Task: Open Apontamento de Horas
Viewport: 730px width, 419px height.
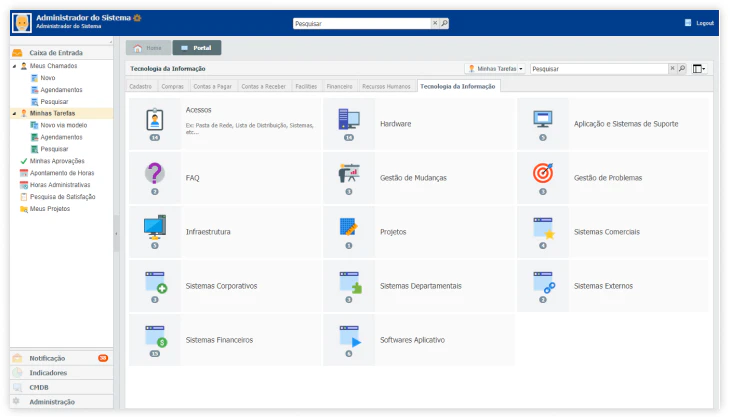Action: pos(57,173)
